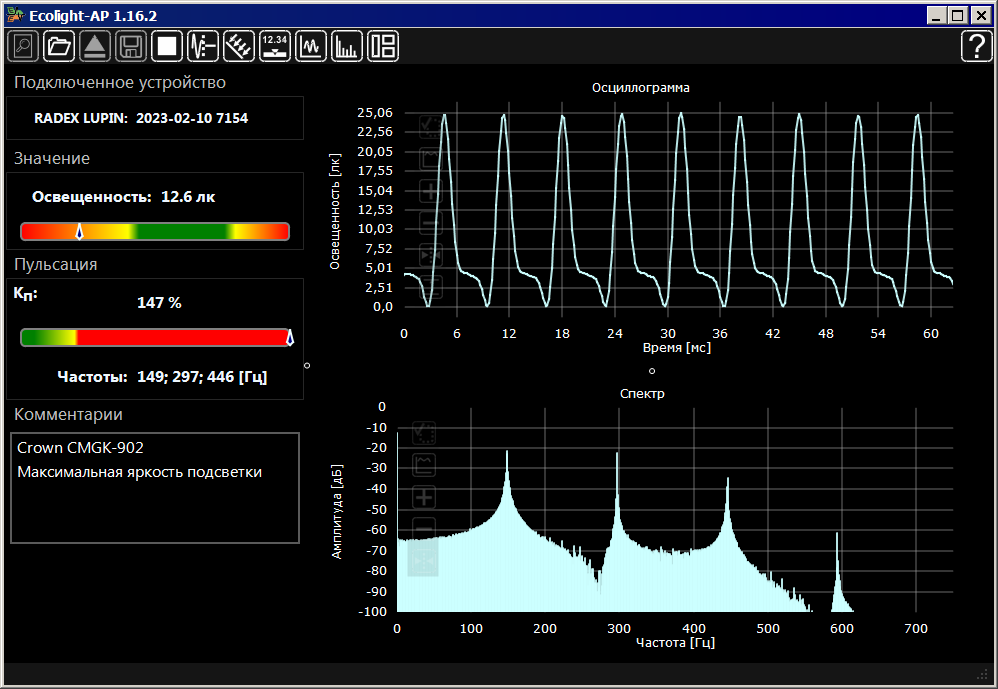
Task: Zoom in oscillogram with plus icon
Action: tap(430, 191)
